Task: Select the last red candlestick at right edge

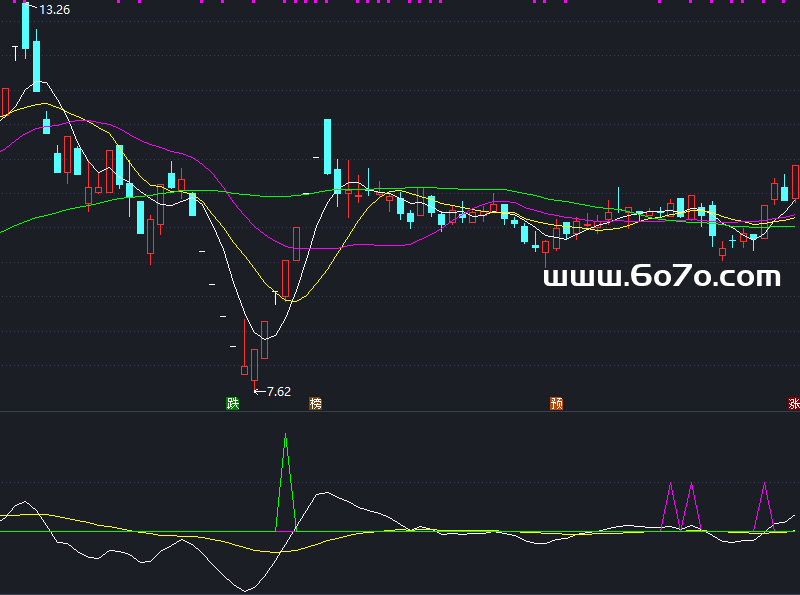Action: coord(796,182)
